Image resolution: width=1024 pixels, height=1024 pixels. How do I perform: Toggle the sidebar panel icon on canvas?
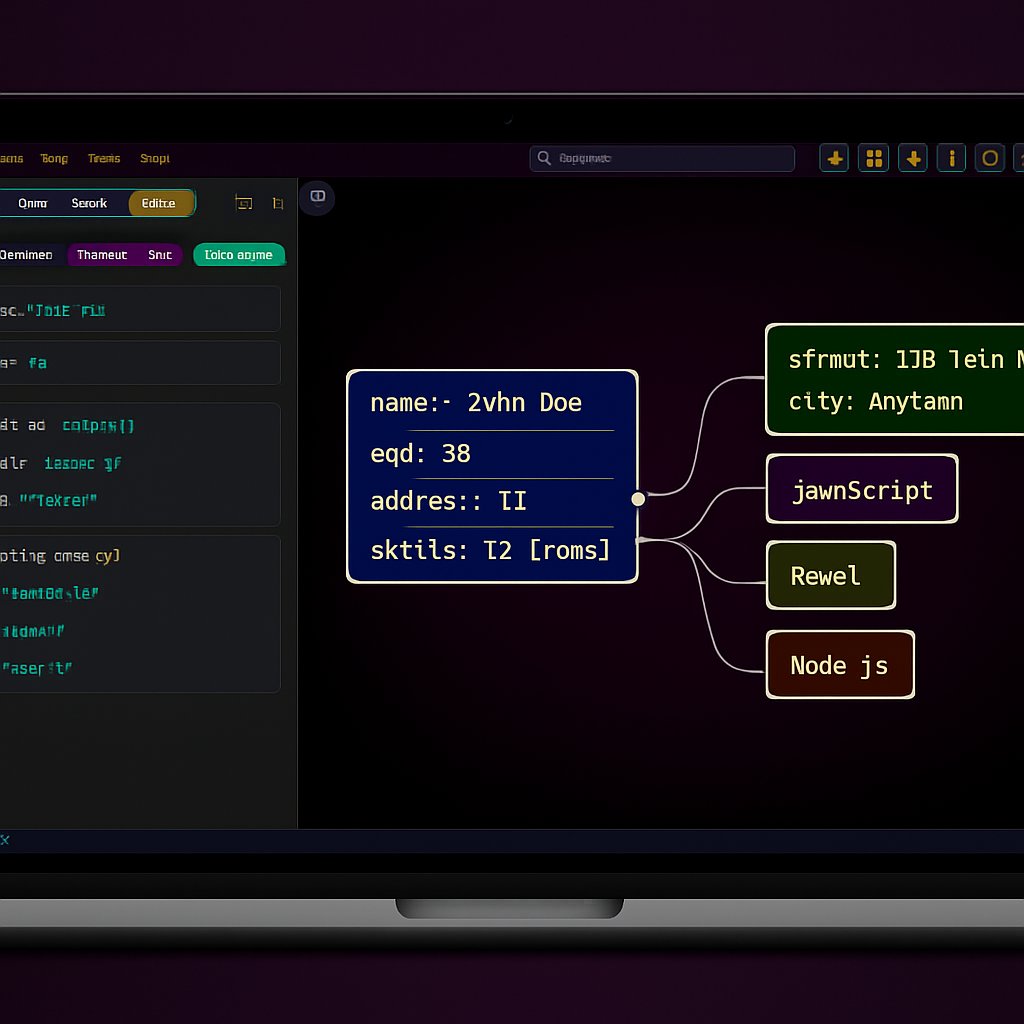(x=317, y=197)
